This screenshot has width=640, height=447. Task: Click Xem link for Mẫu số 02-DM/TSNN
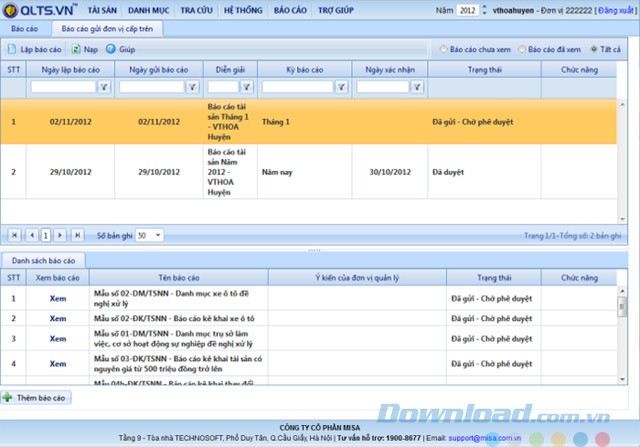pyautogui.click(x=57, y=297)
